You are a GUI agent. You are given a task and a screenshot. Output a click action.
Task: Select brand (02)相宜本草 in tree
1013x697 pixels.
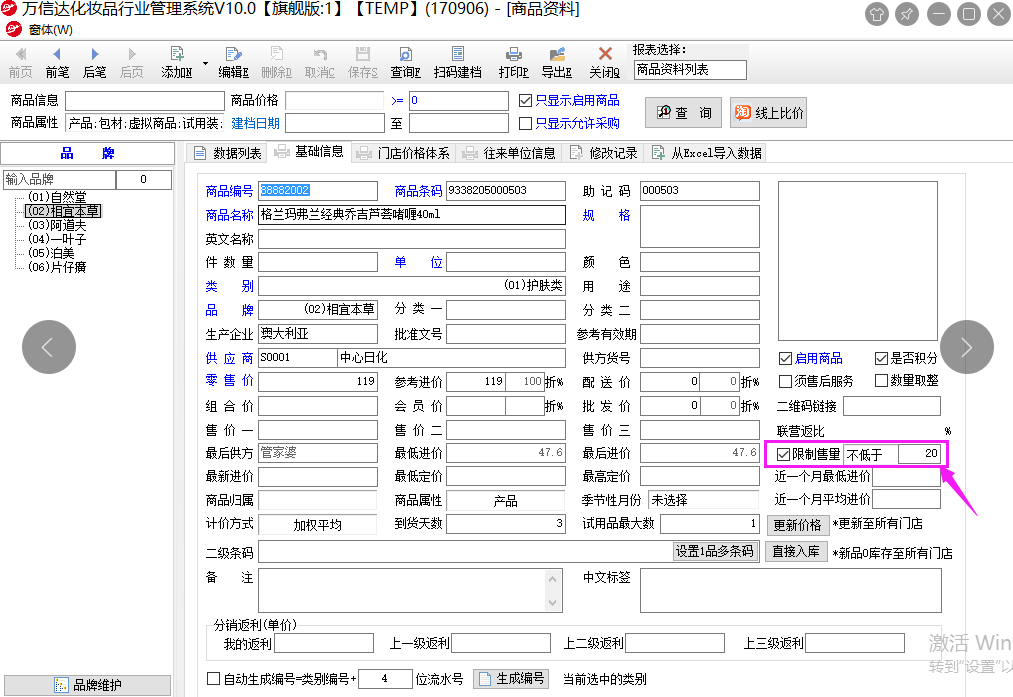[x=63, y=211]
